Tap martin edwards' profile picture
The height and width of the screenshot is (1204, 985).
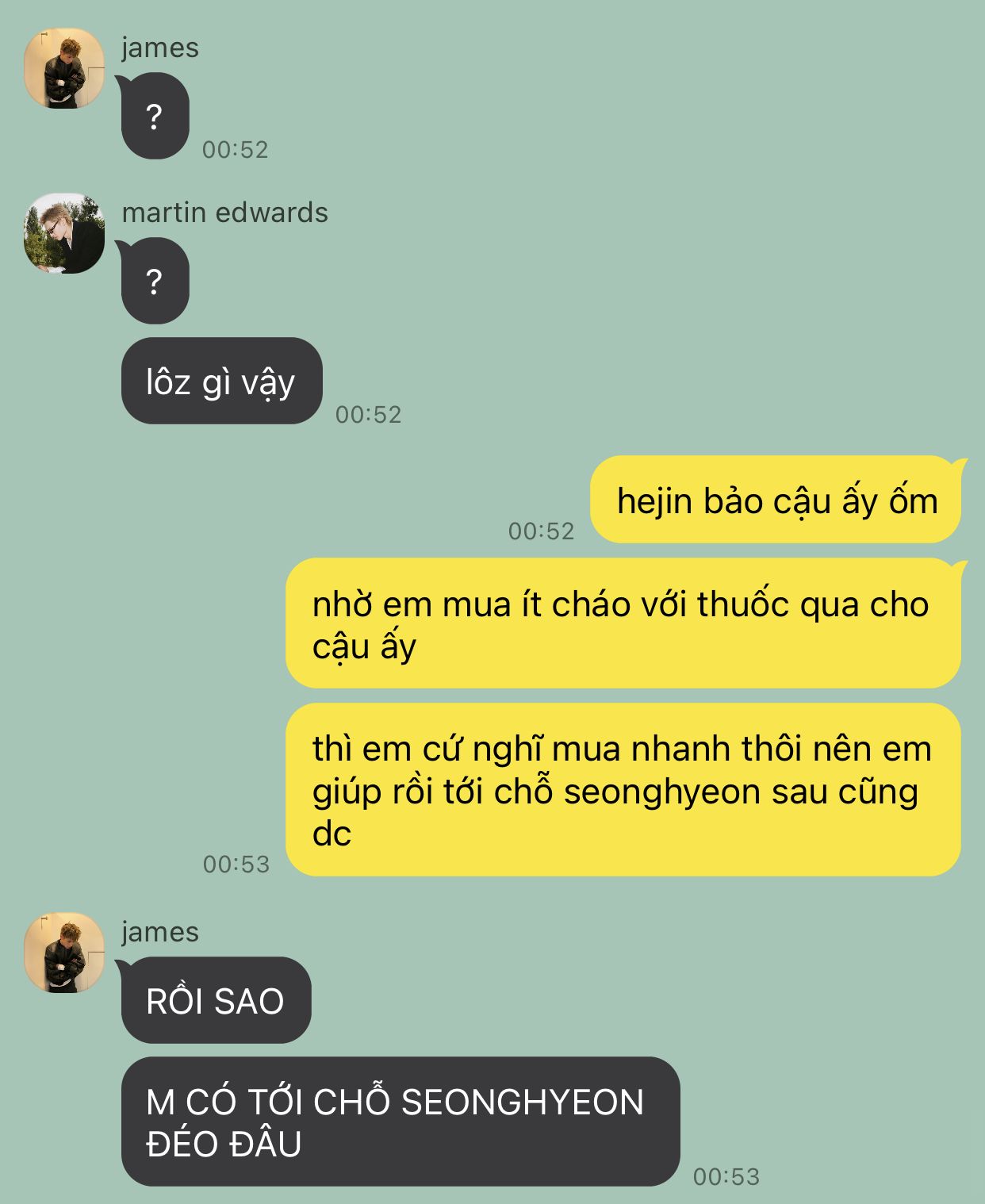(64, 233)
